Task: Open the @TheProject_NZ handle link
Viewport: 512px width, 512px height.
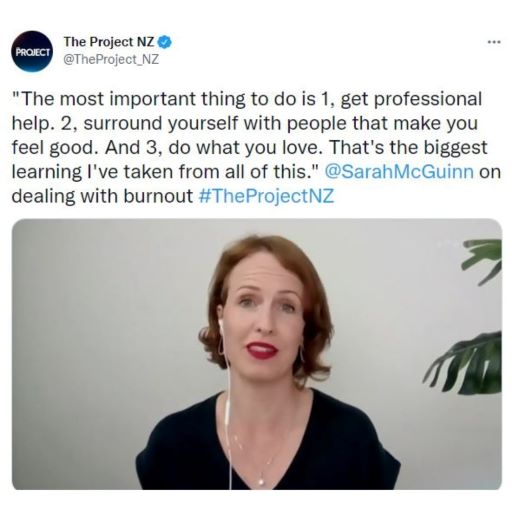Action: click(111, 60)
